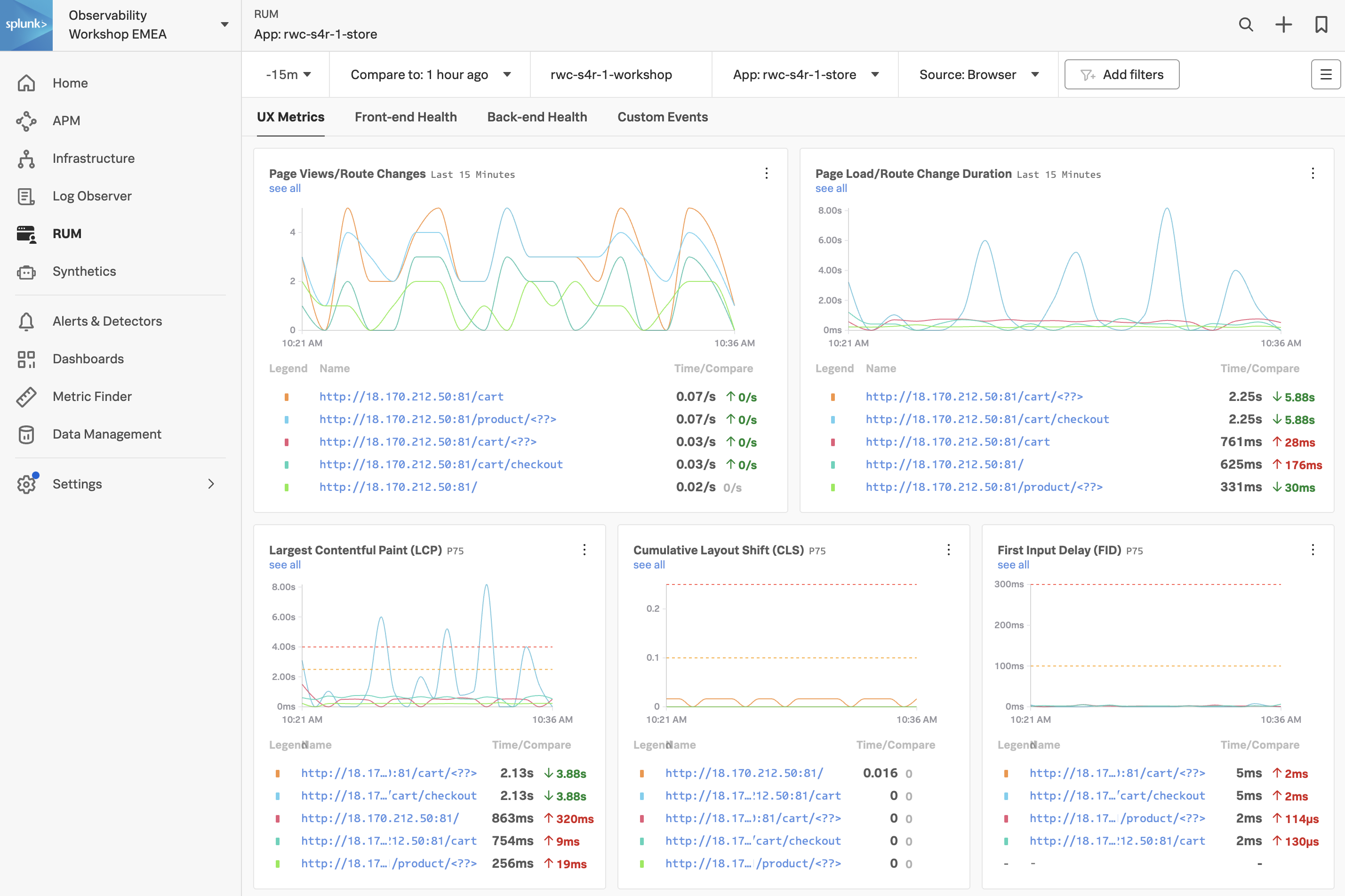Click the 2.25s value for /cart/checkout
This screenshot has height=896, width=1345.
pos(1245,419)
